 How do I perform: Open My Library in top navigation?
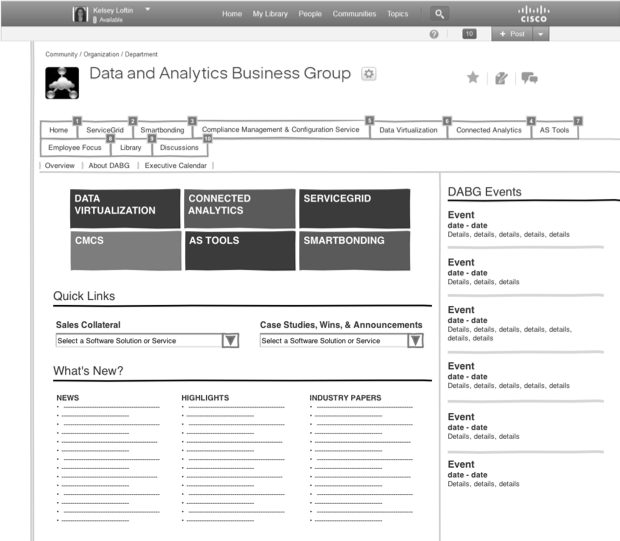coord(270,14)
